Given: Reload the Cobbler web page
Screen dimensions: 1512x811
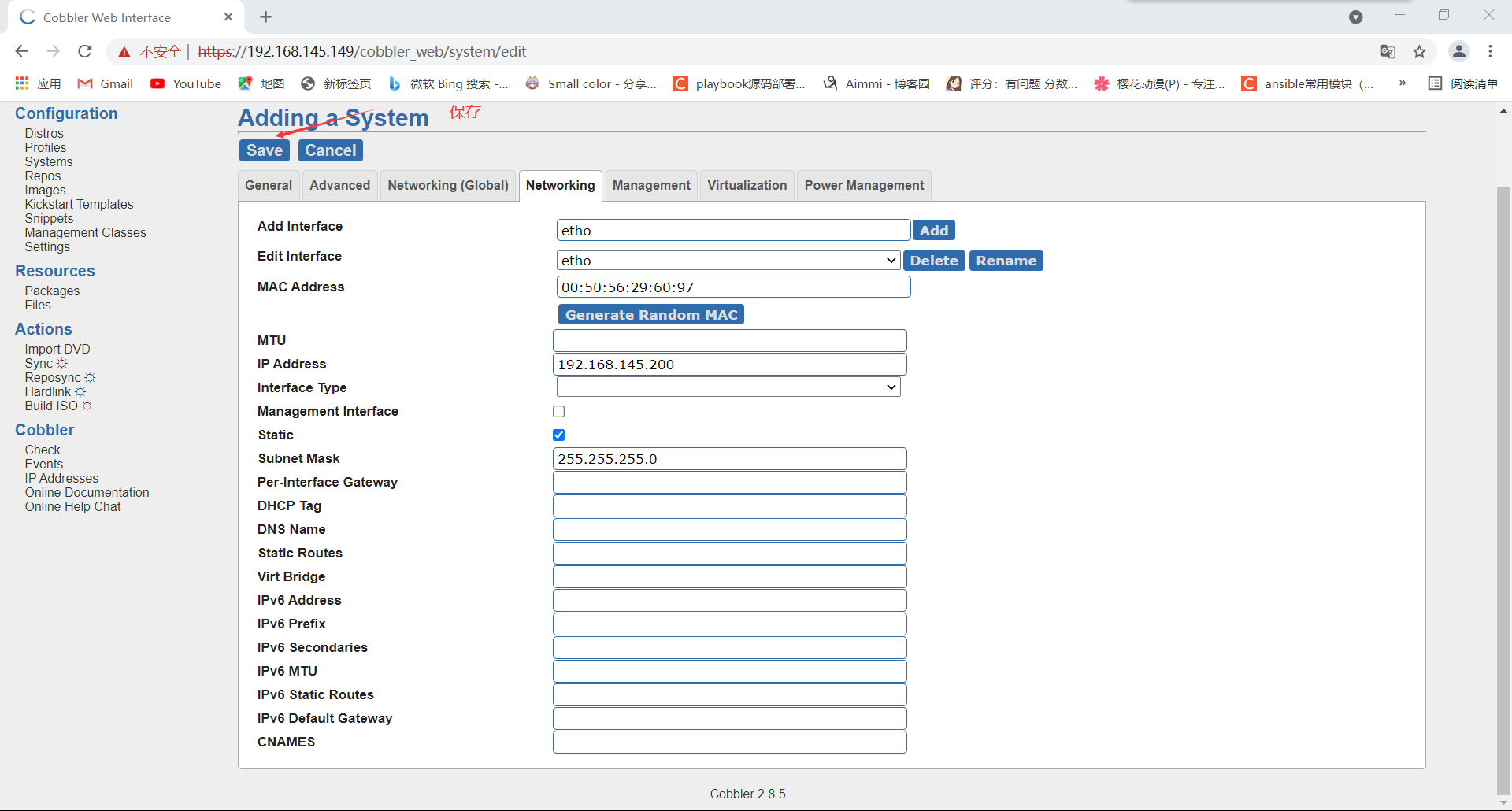Looking at the screenshot, I should click(x=85, y=51).
